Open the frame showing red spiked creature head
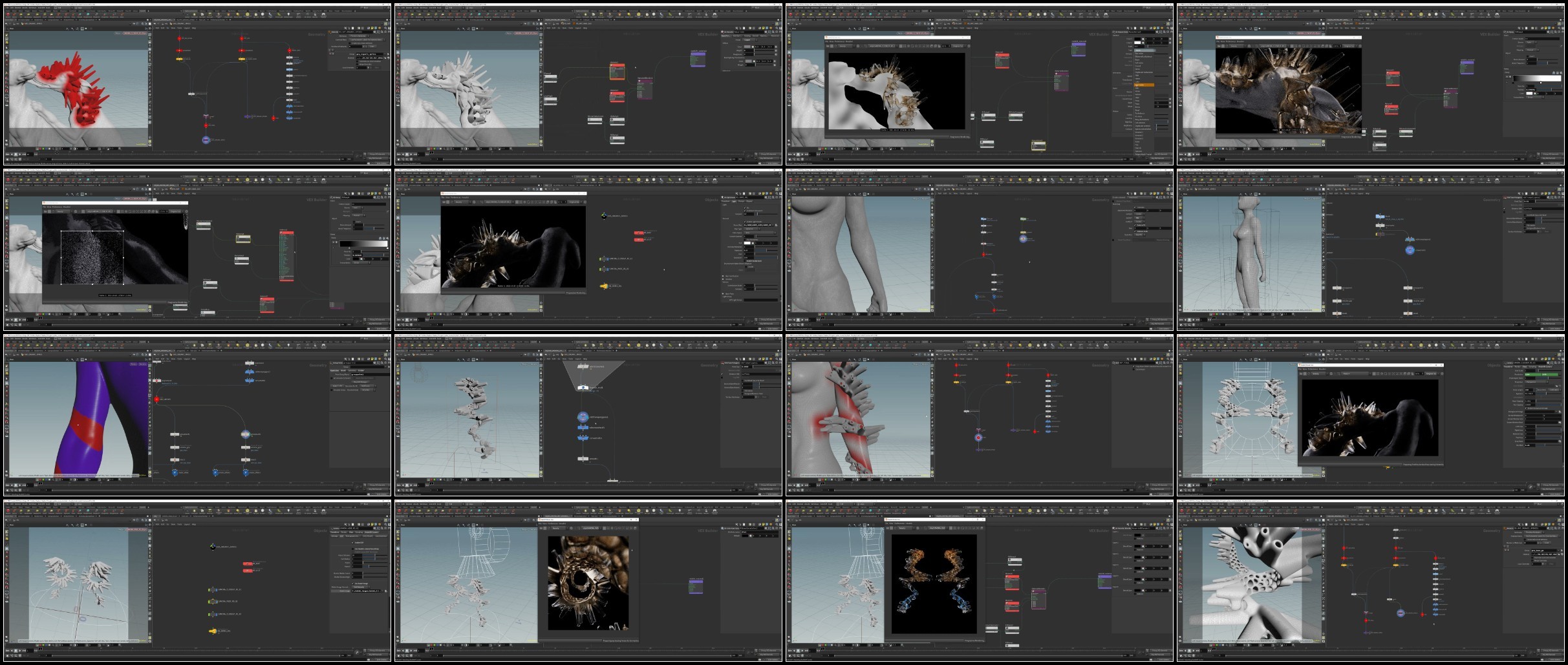Screen dimensions: 1568x665 click(x=198, y=83)
